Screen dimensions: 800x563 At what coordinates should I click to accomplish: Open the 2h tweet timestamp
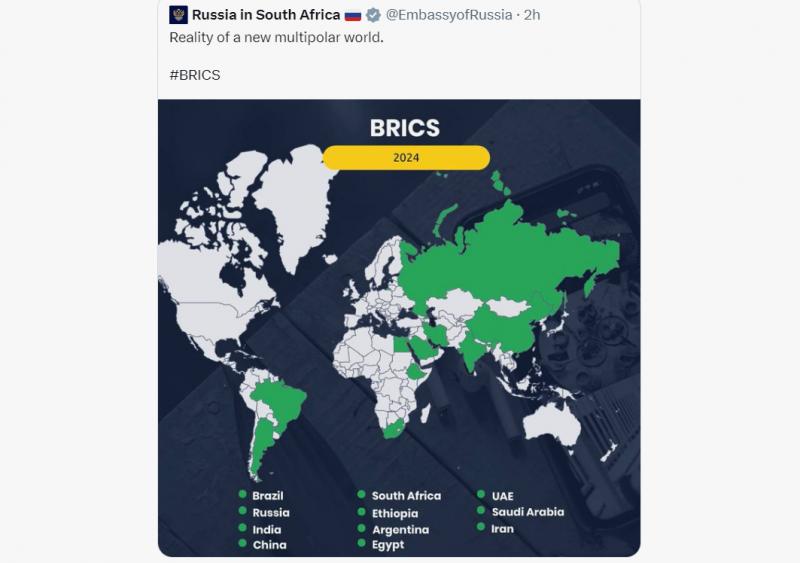(532, 15)
